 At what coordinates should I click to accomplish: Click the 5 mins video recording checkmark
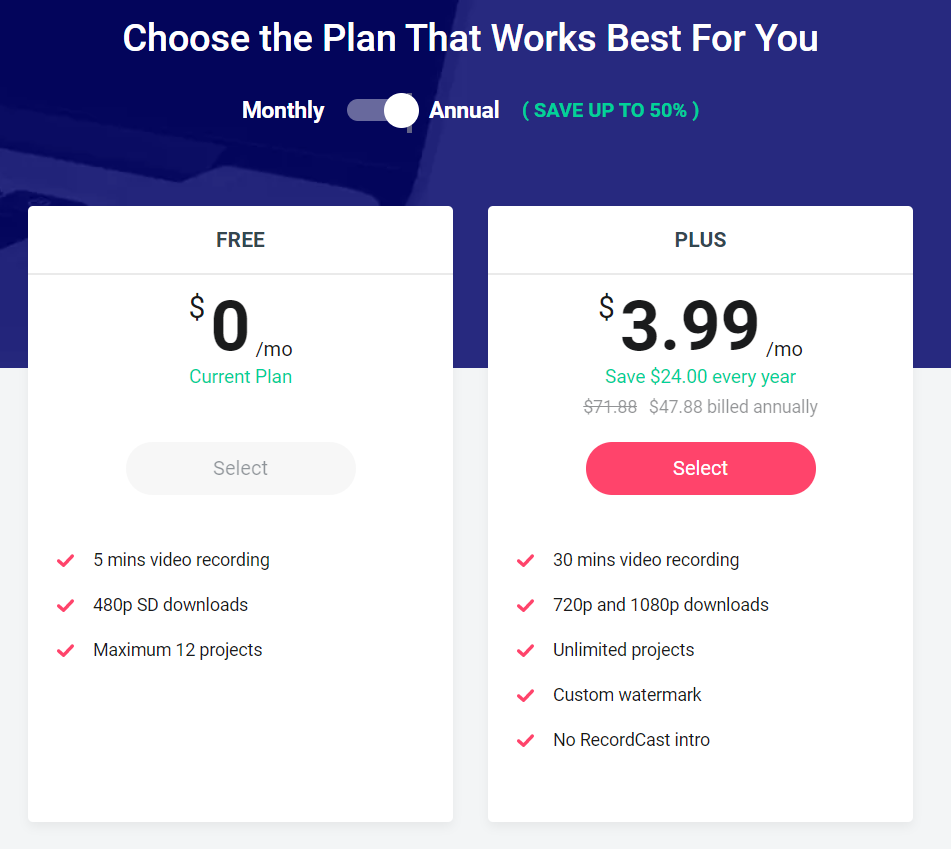click(x=66, y=560)
